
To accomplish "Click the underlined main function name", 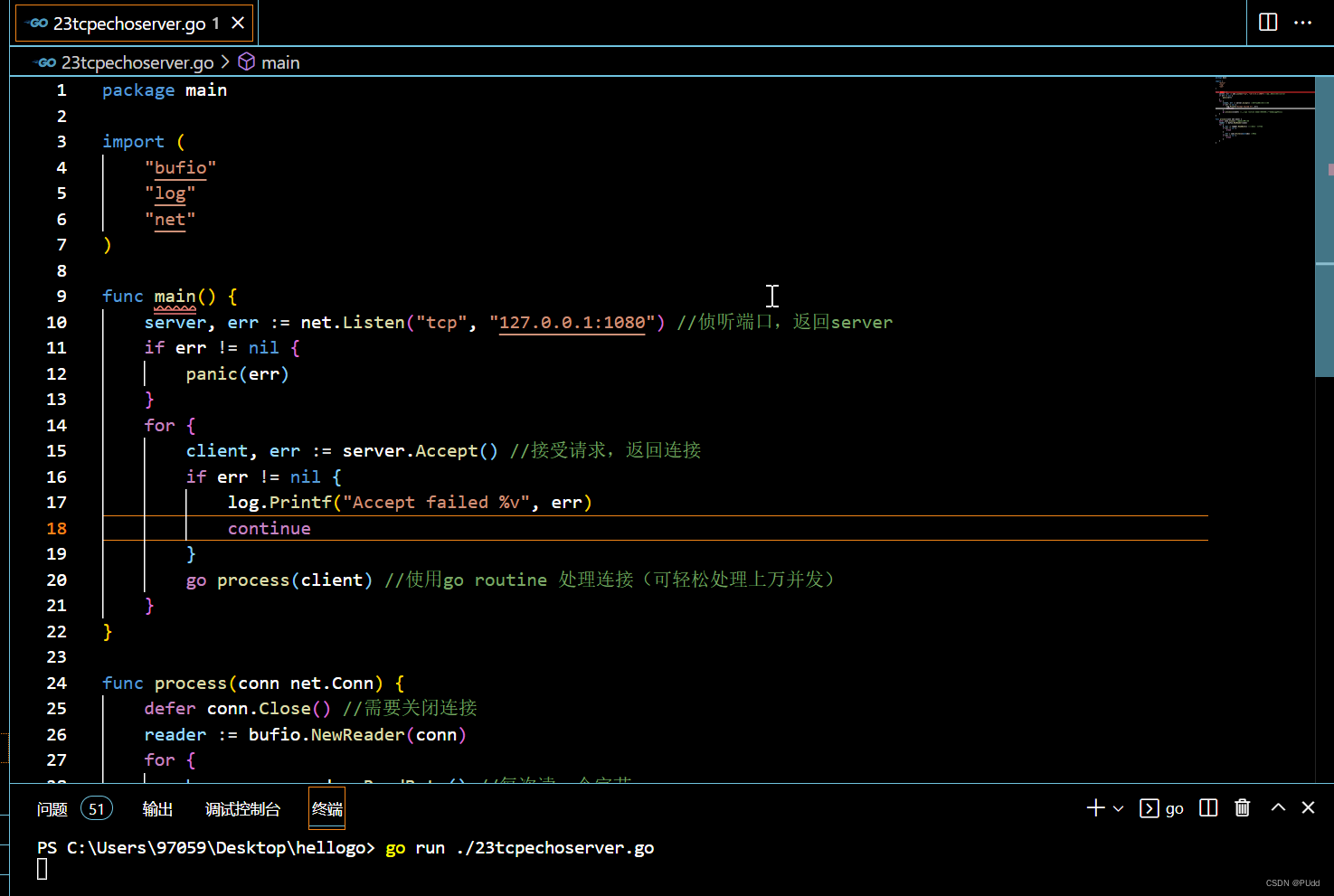I will pyautogui.click(x=175, y=297).
